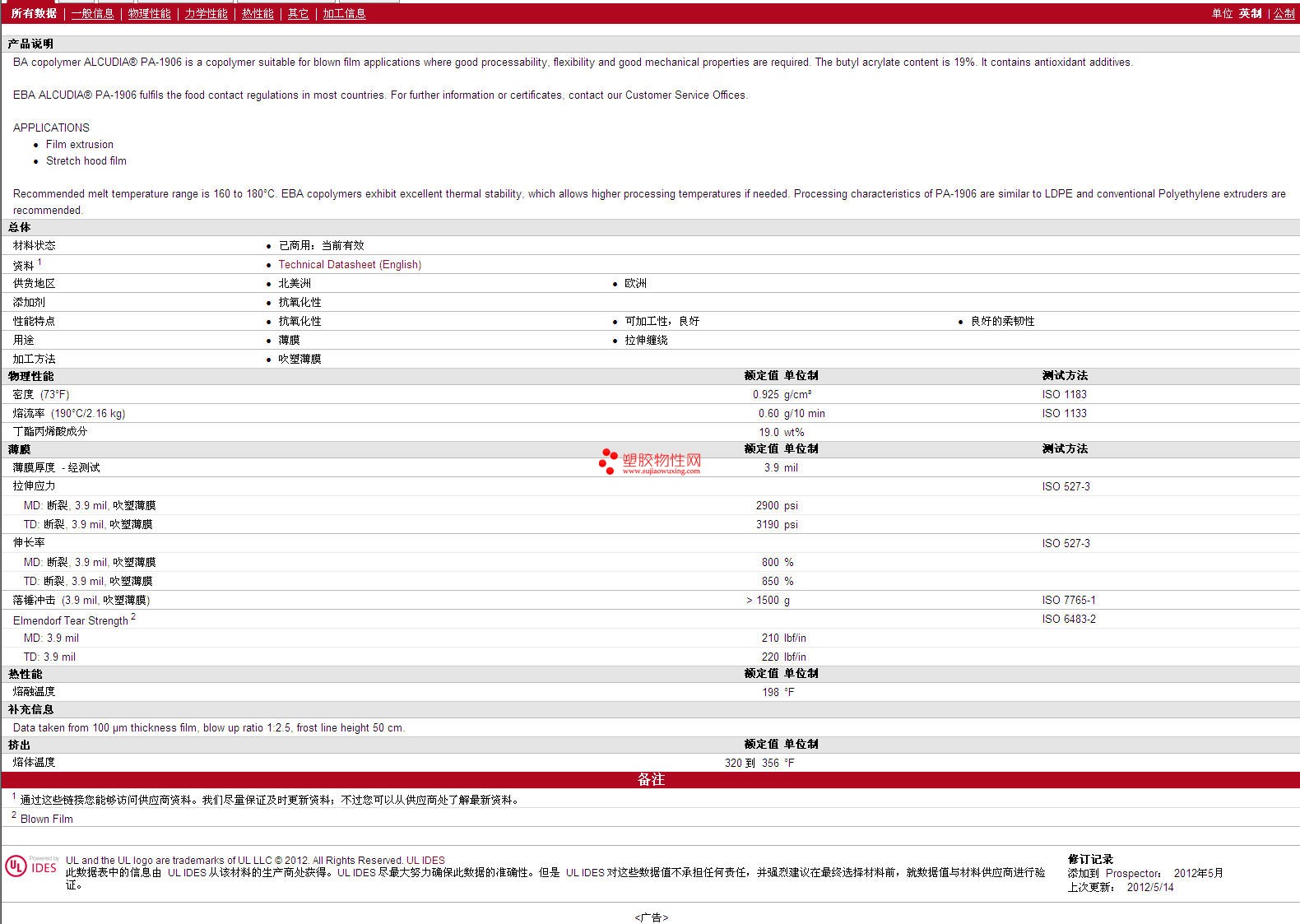The image size is (1300, 924).
Task: Click ISO 7765-1 test method
Action: [x=1069, y=601]
